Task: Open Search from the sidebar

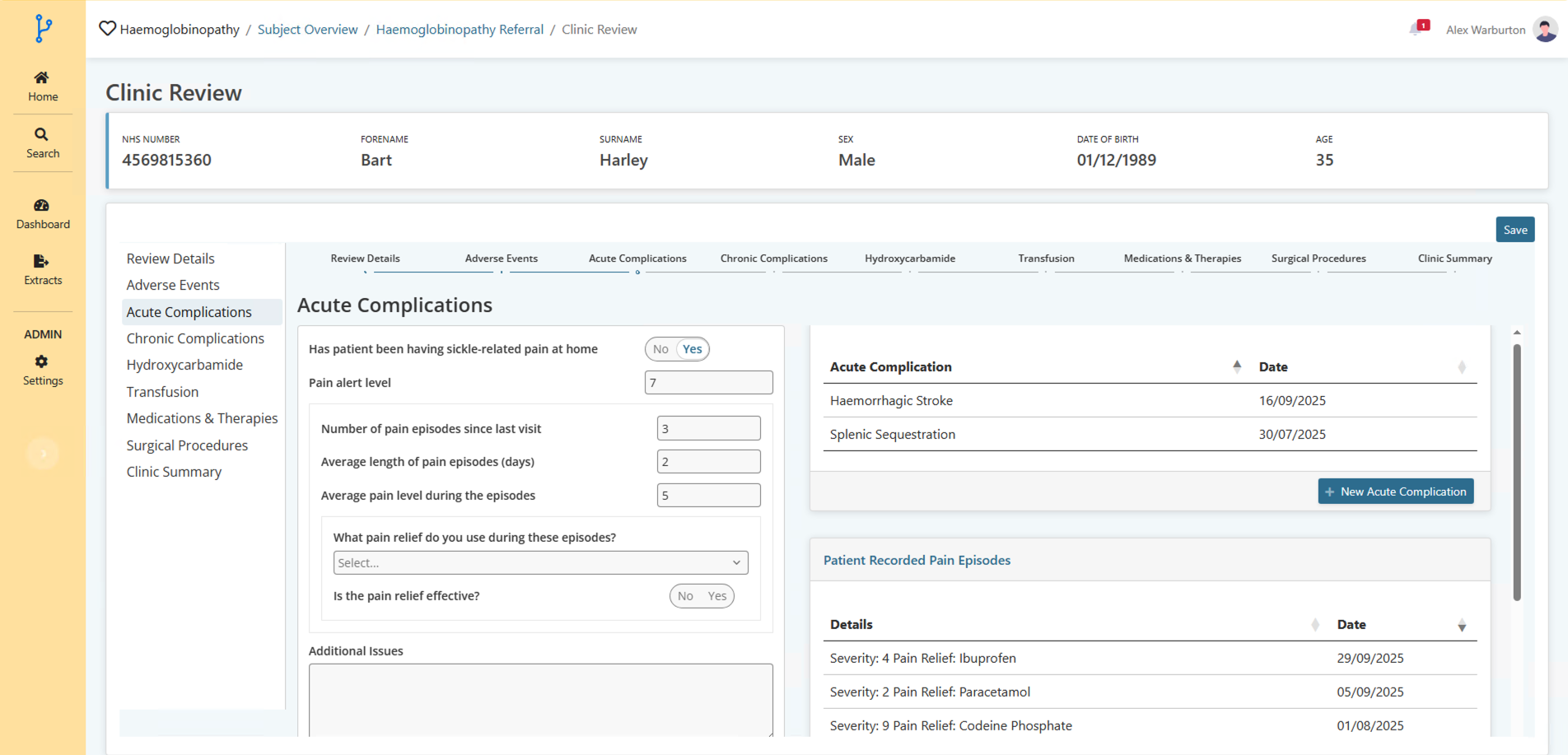Action: coord(41,135)
